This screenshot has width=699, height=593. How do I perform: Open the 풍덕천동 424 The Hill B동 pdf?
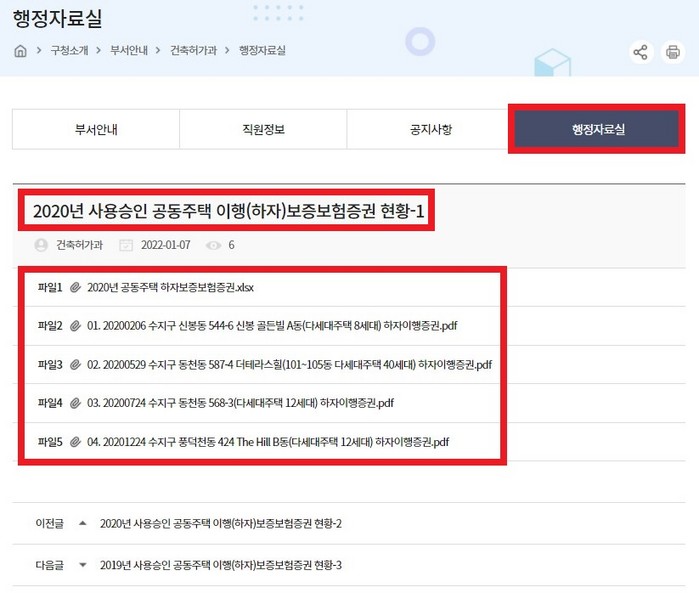point(268,441)
